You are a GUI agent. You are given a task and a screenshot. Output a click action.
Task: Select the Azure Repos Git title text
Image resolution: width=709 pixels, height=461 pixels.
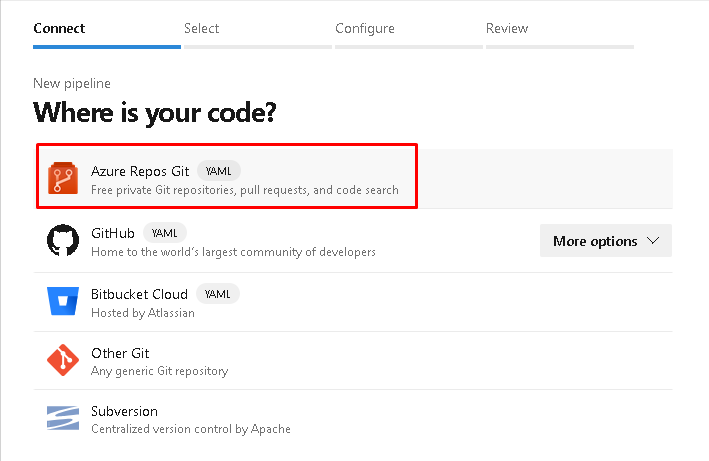pyautogui.click(x=140, y=171)
